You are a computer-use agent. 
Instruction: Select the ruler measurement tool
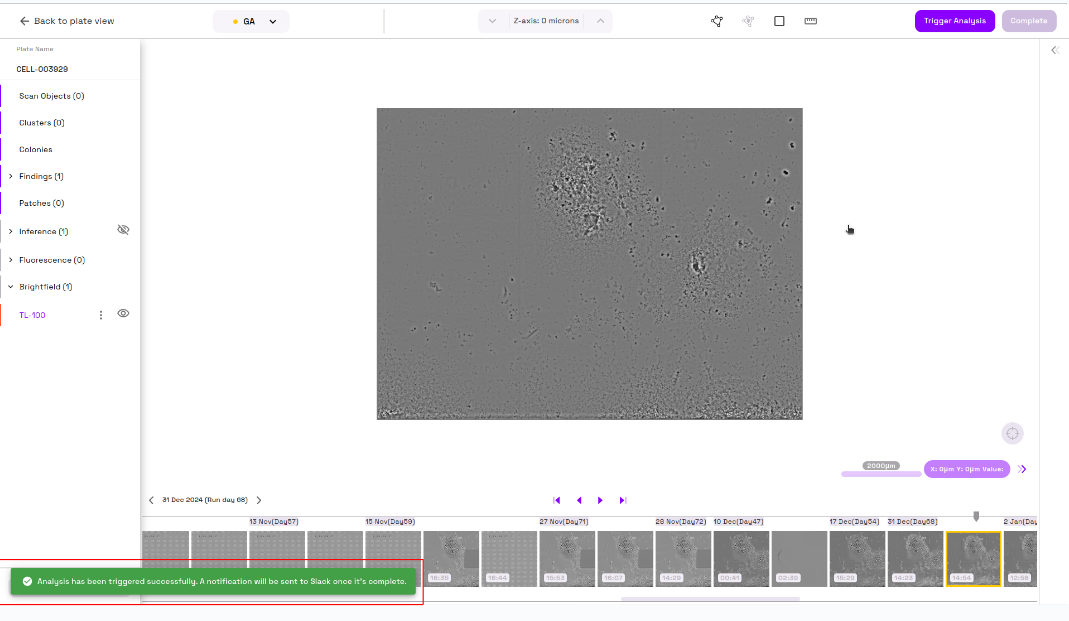(810, 21)
